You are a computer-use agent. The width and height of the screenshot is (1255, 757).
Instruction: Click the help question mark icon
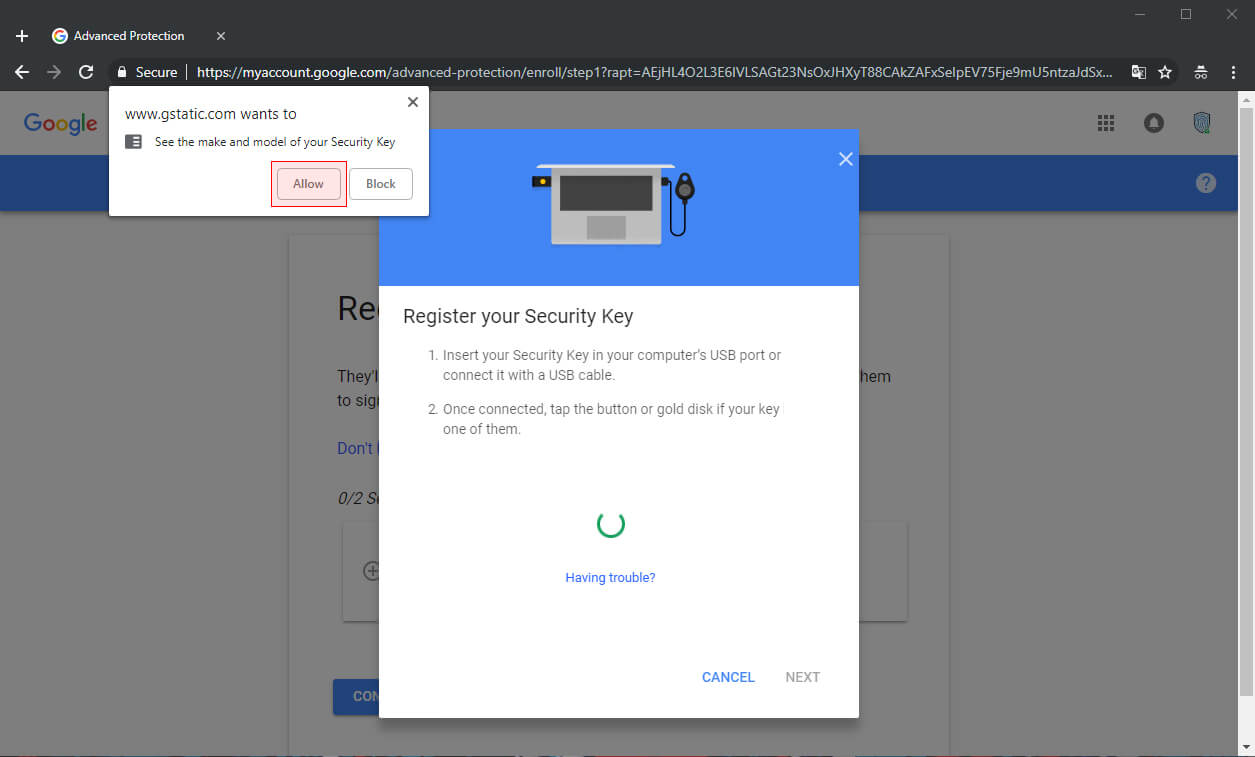1206,183
